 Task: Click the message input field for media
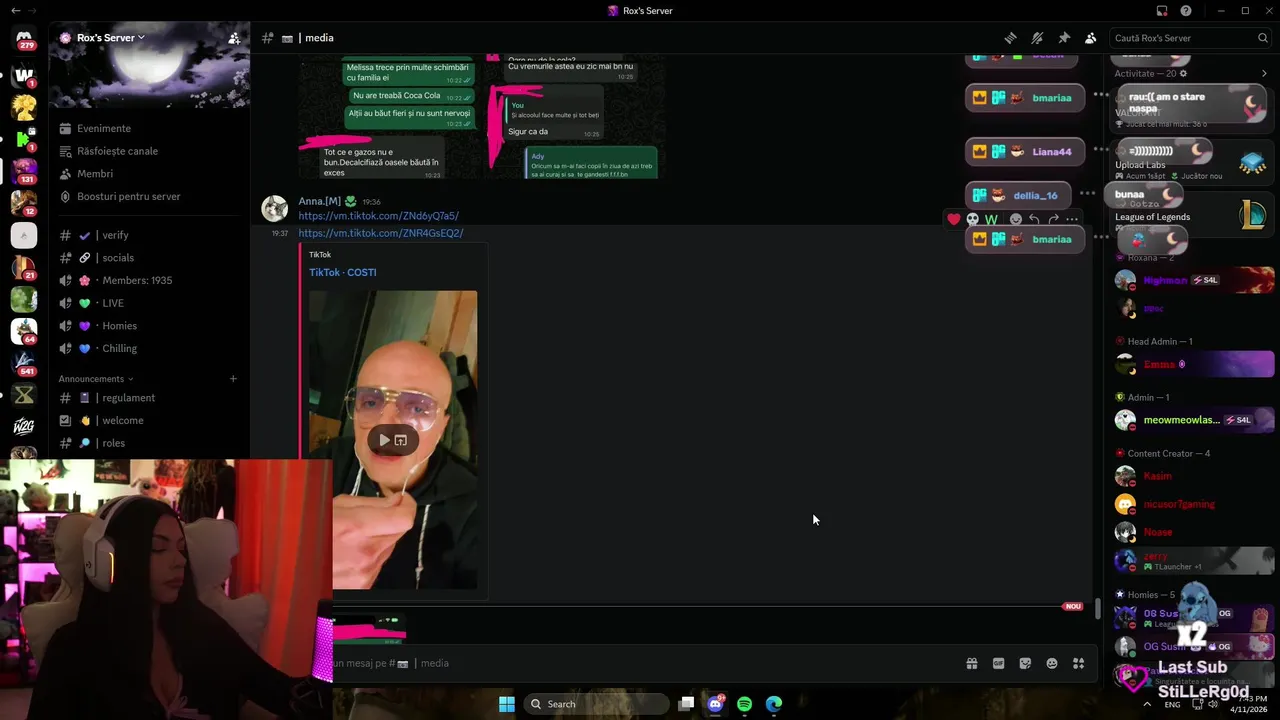(640, 663)
